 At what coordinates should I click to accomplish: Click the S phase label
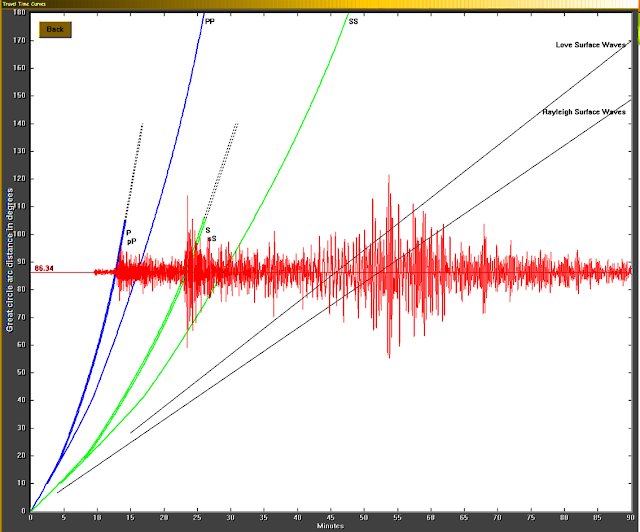(208, 230)
